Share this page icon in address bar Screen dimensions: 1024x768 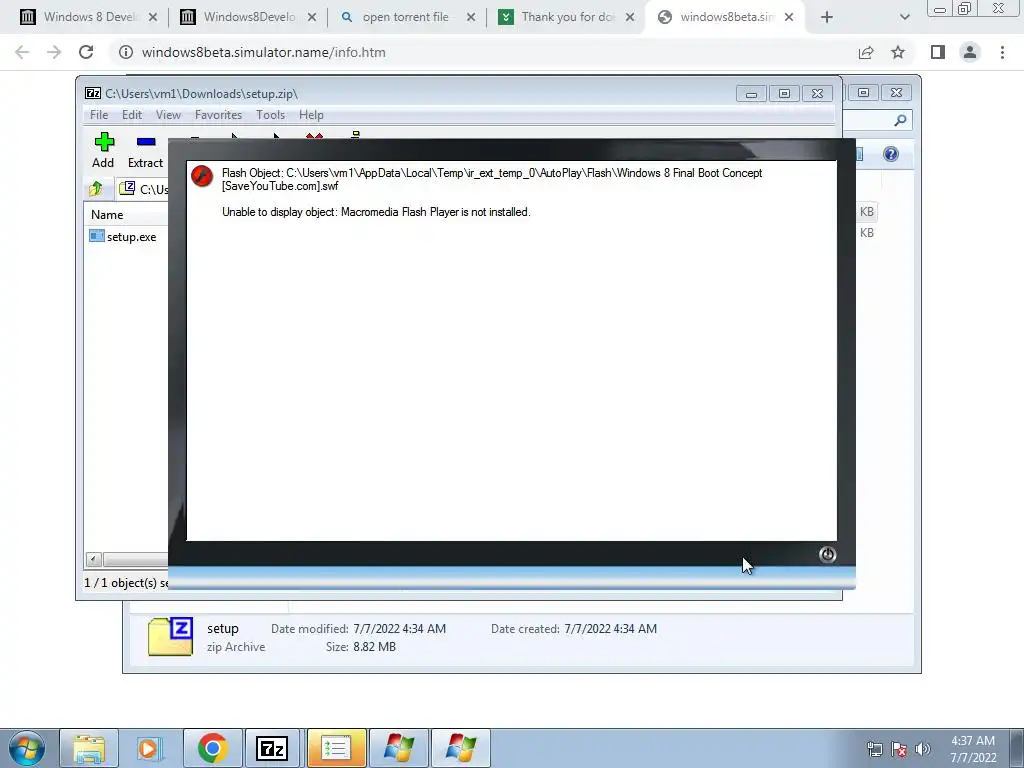click(866, 52)
